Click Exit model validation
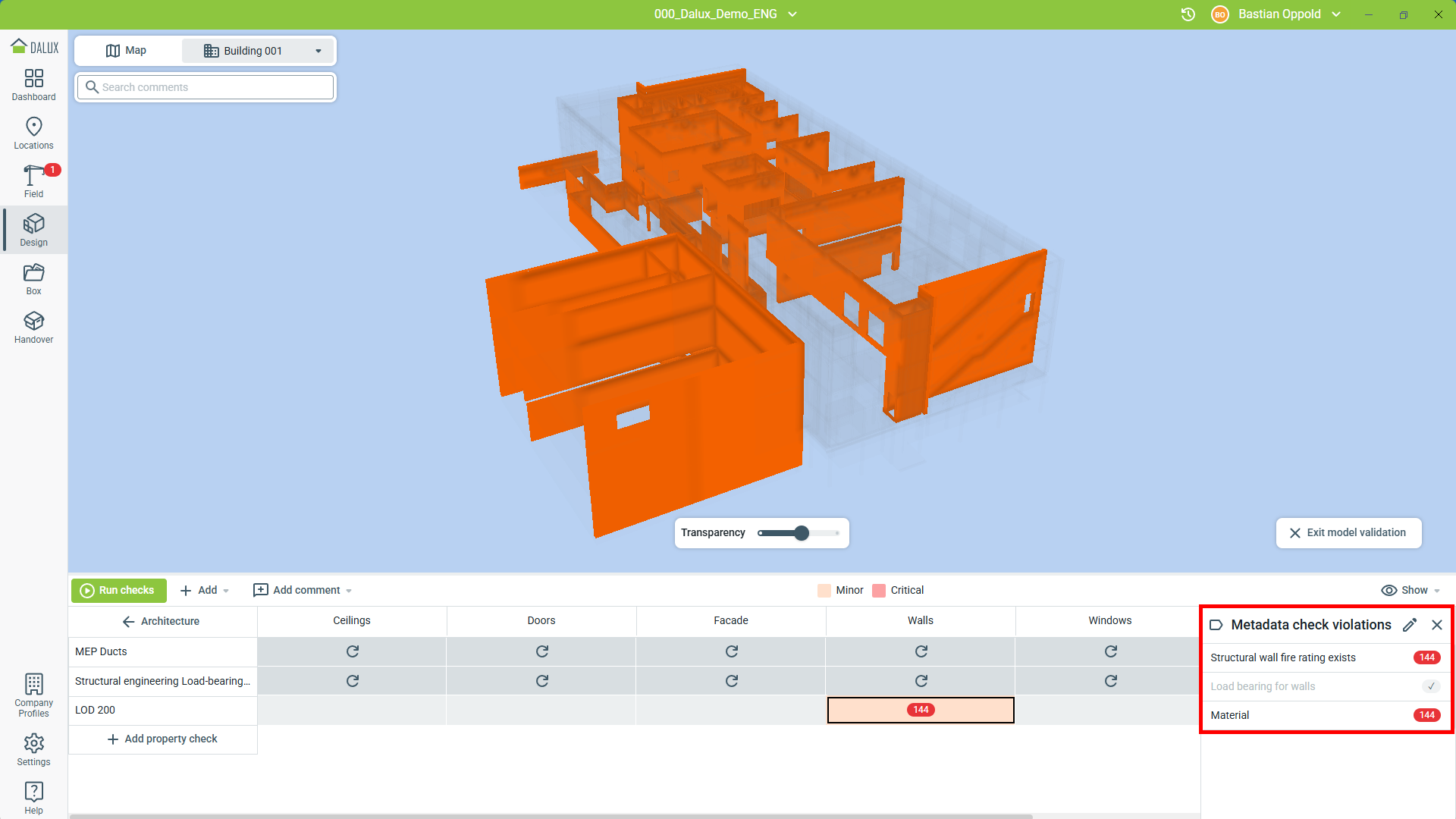This screenshot has height=819, width=1456. pos(1348,533)
